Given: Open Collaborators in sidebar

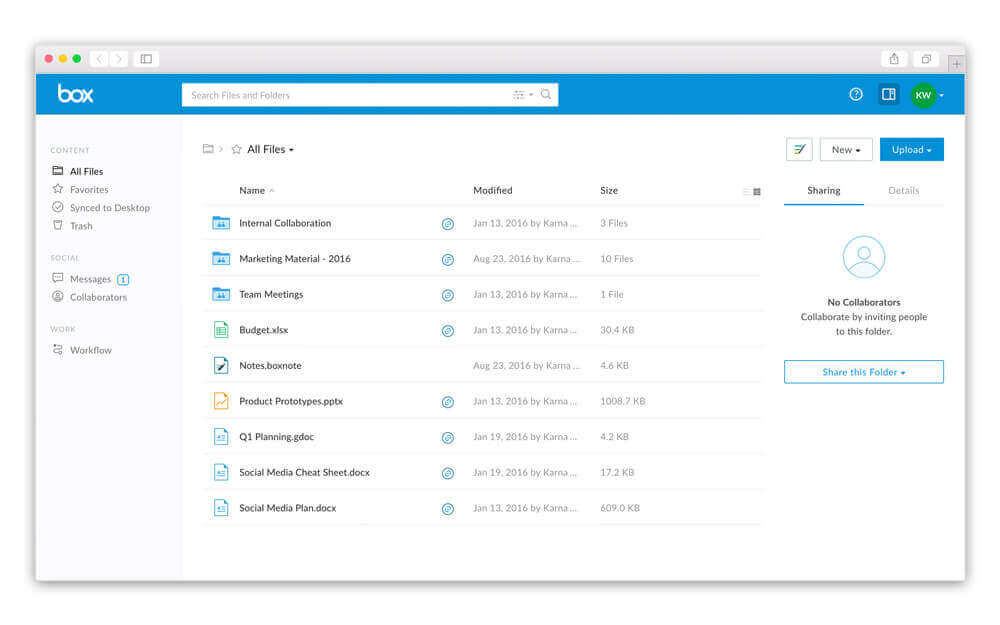Looking at the screenshot, I should point(89,297).
